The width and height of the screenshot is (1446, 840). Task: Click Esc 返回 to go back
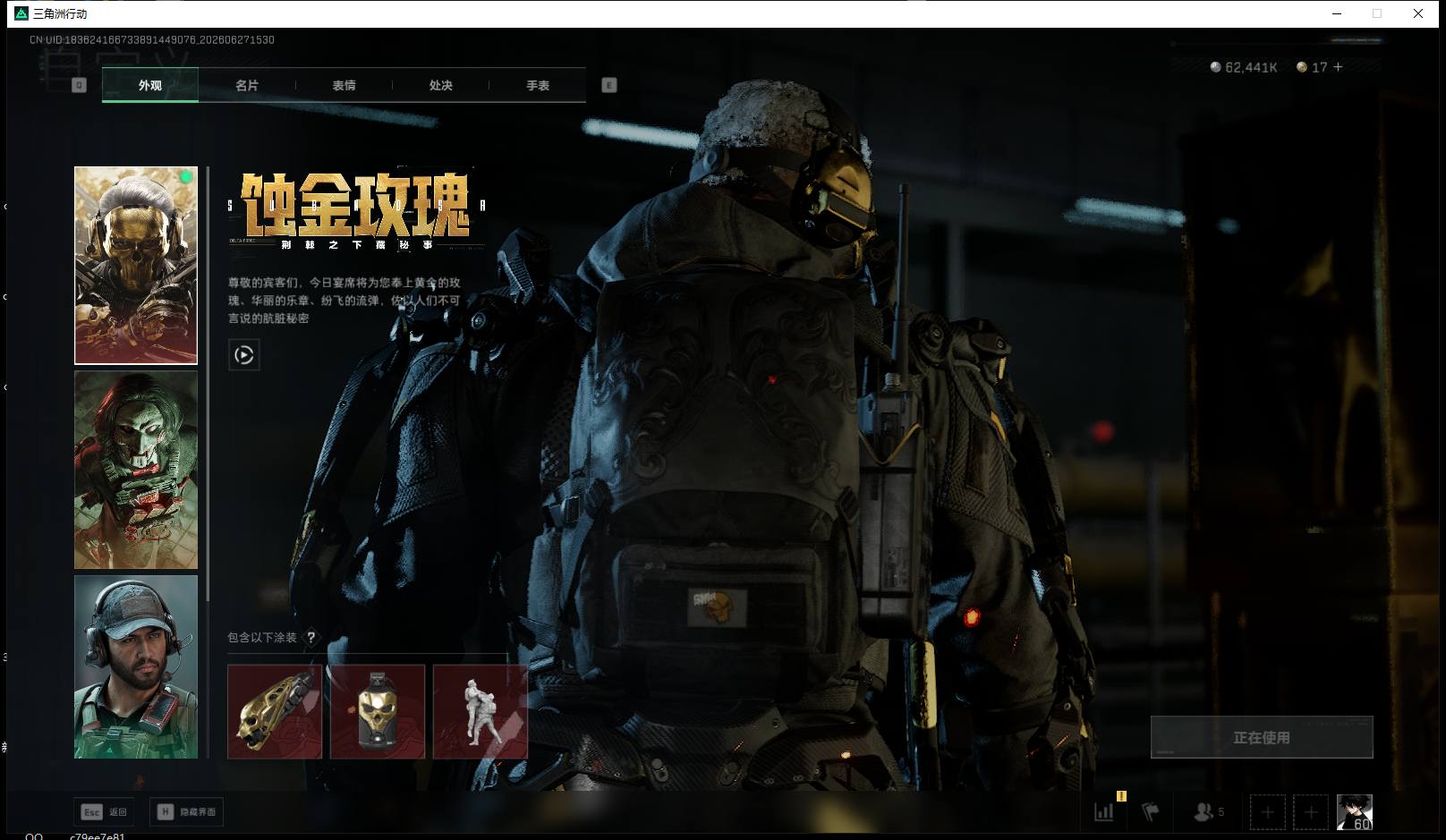[105, 811]
